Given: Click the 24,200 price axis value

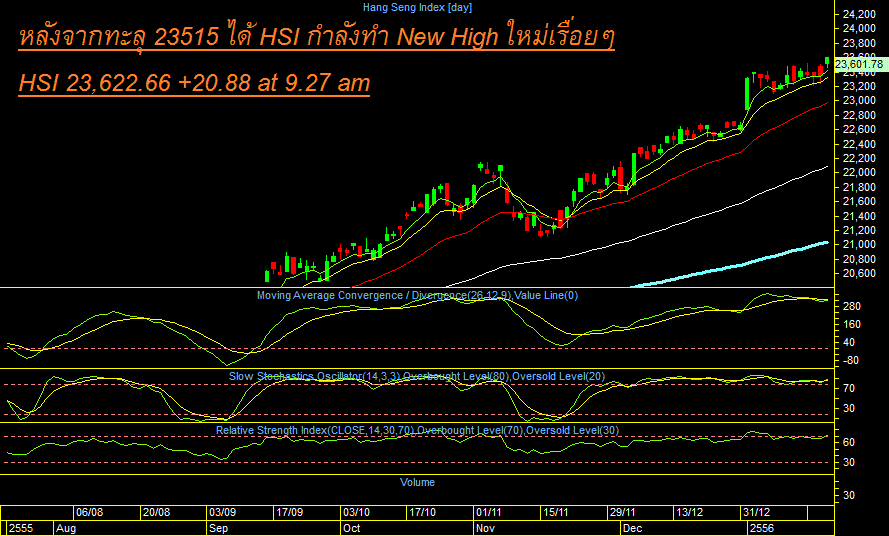Looking at the screenshot, I should point(860,14).
